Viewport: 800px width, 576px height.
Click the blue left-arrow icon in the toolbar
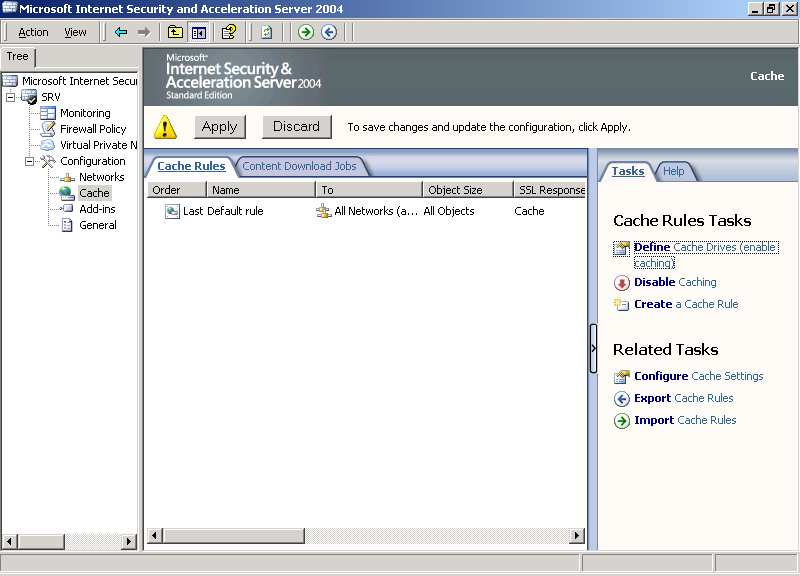coord(329,32)
